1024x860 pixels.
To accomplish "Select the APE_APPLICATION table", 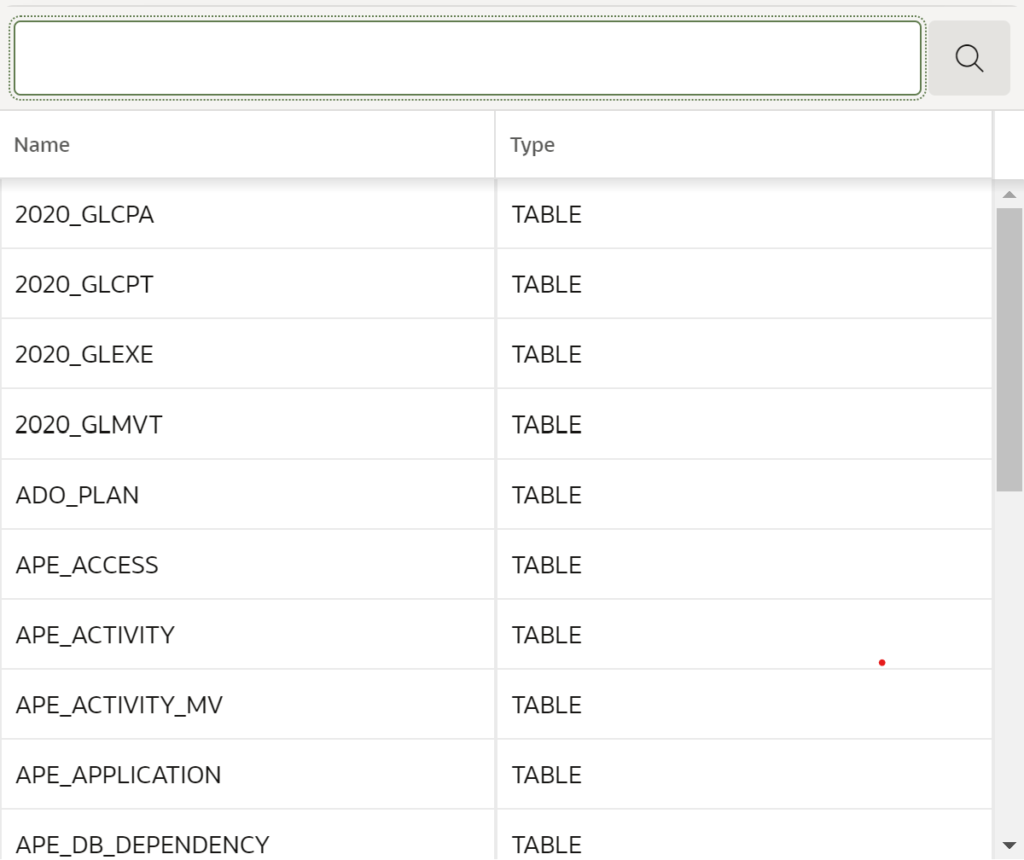I will pyautogui.click(x=496, y=774).
